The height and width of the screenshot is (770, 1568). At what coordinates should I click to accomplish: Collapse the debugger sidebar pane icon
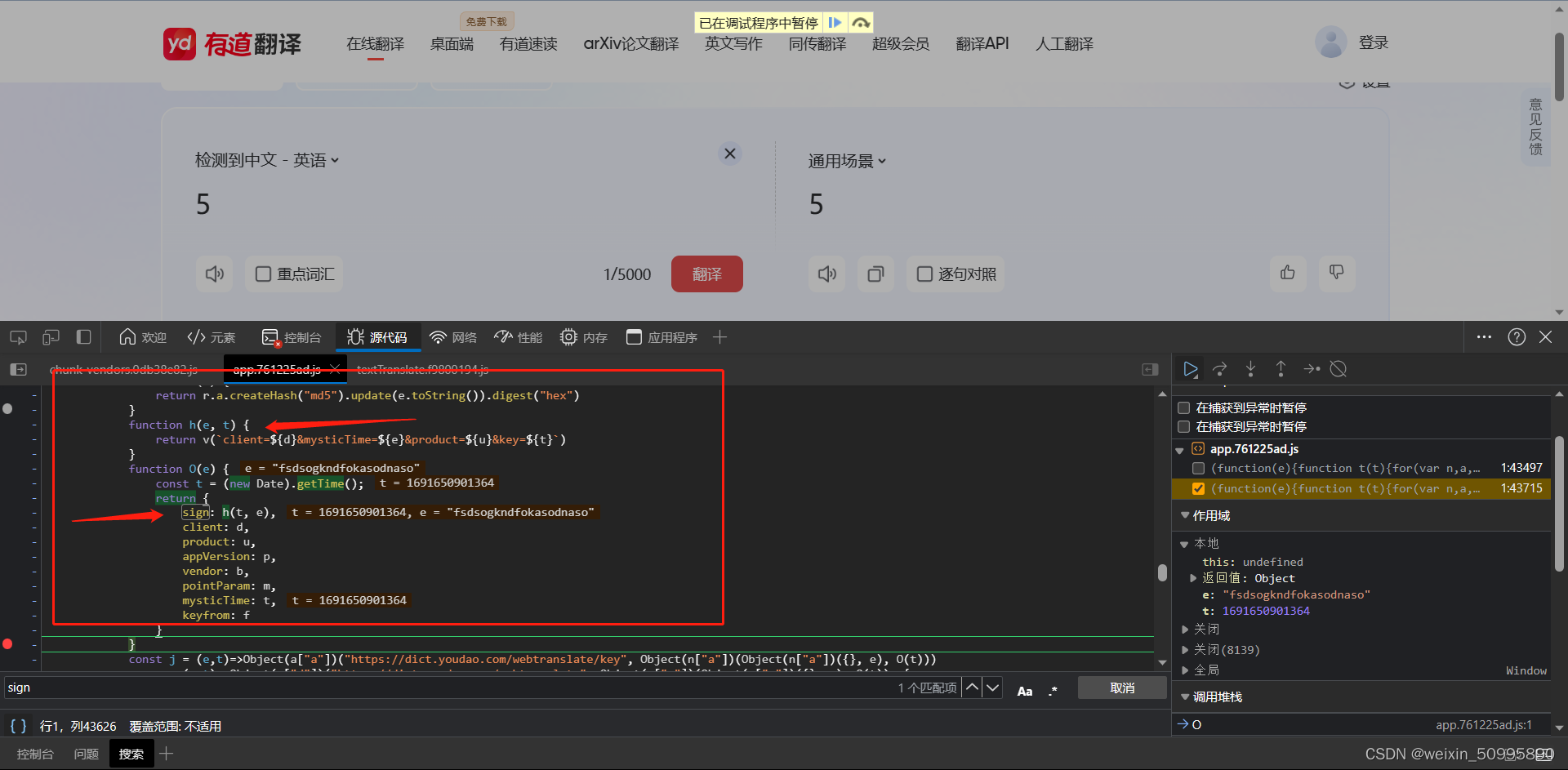point(1150,370)
